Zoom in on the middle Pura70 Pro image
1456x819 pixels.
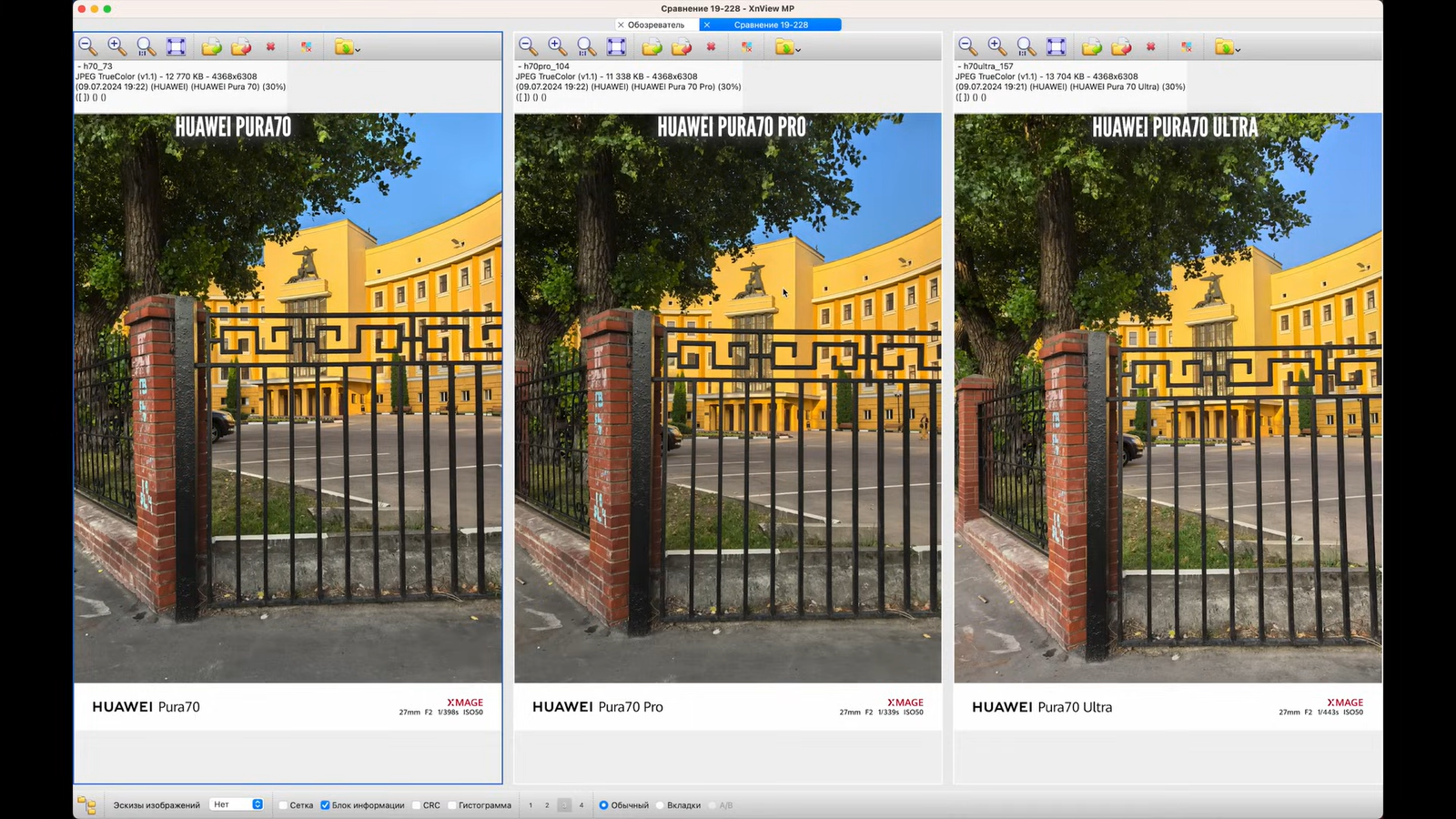[x=557, y=46]
